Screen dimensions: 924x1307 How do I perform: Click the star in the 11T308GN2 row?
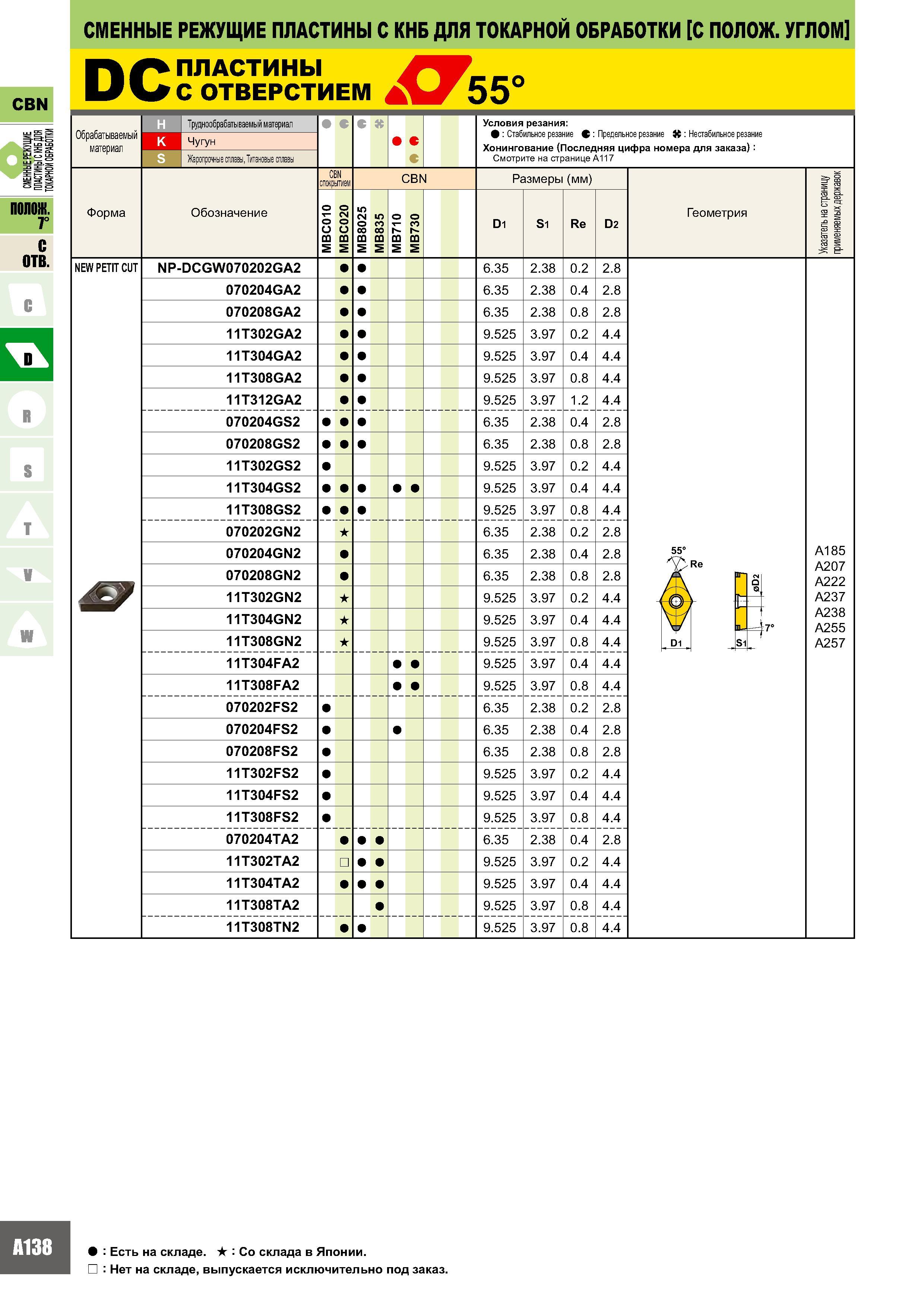[344, 642]
